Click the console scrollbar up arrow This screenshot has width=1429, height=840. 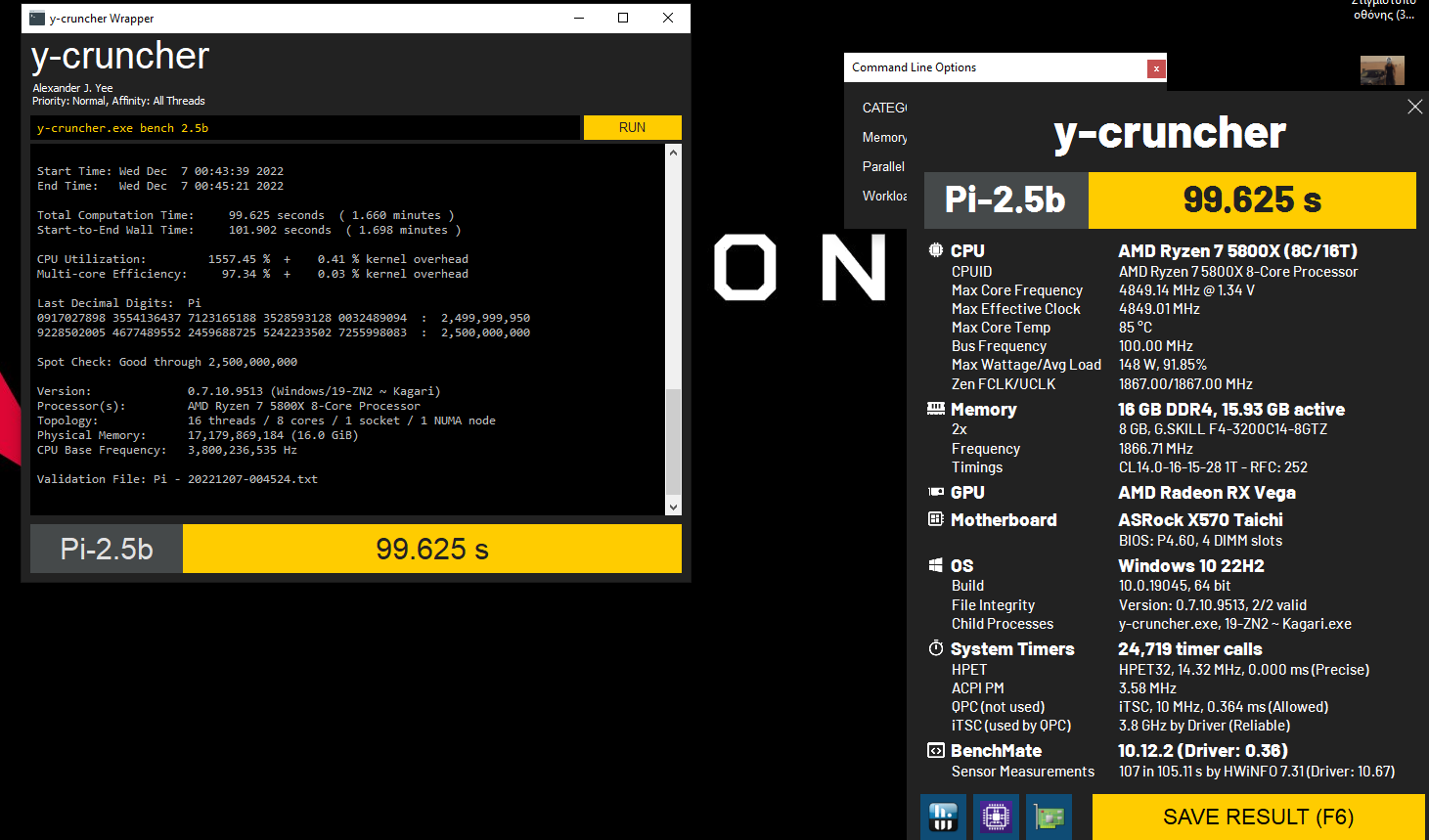click(673, 153)
